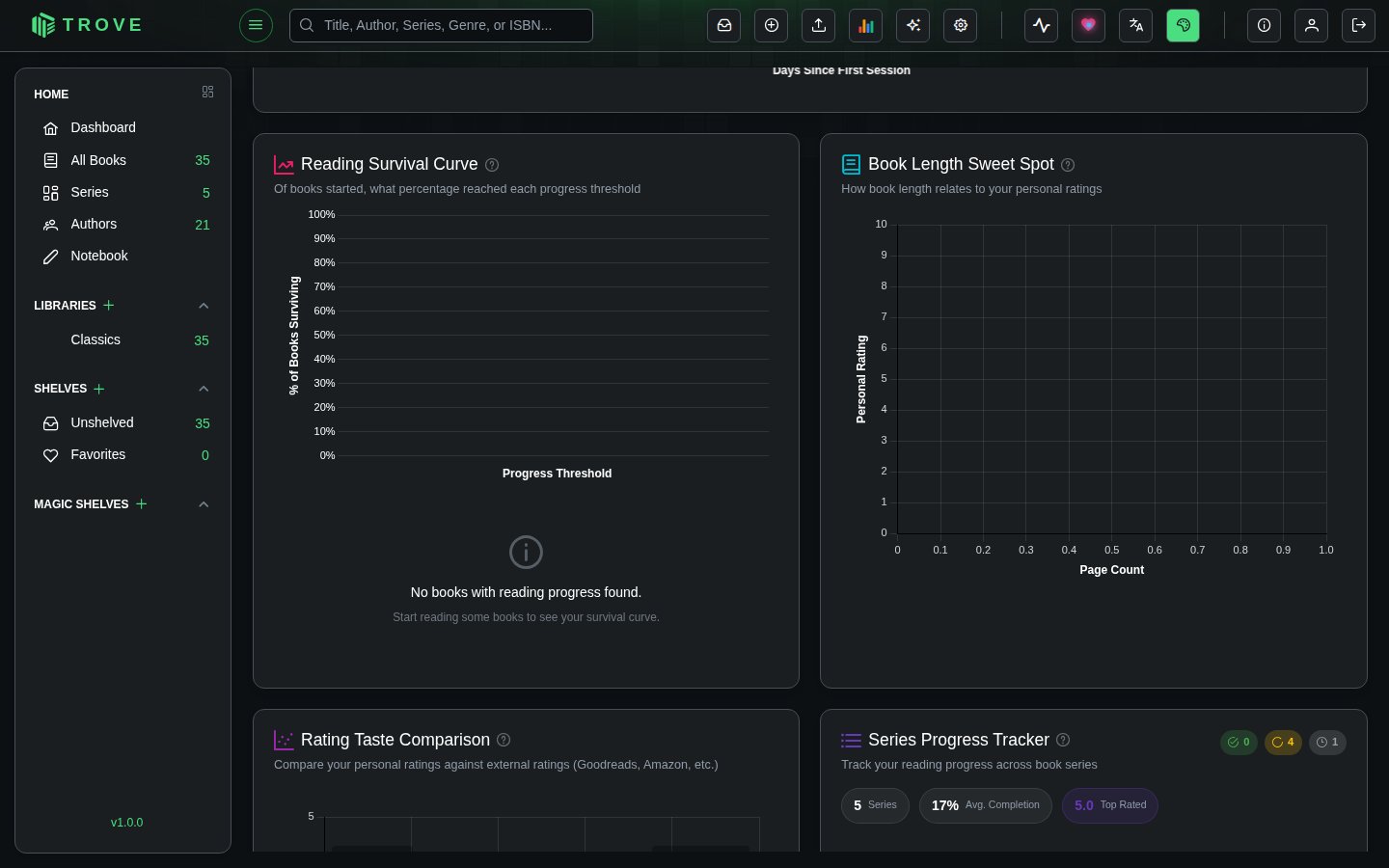Collapse the Shelves section
The width and height of the screenshot is (1389, 868).
coord(204,389)
